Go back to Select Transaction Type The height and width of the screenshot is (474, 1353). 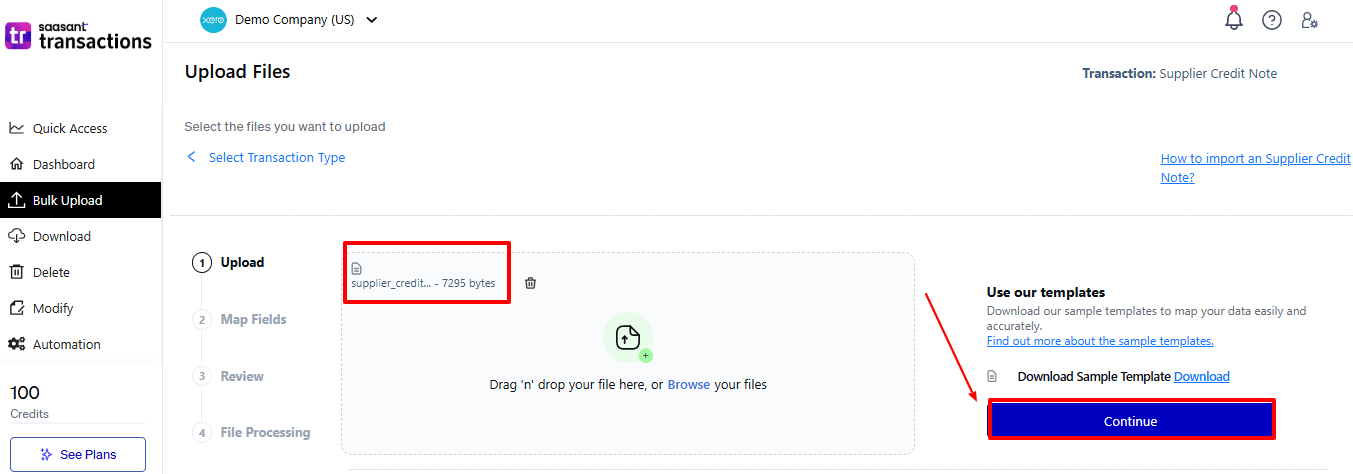(x=276, y=157)
